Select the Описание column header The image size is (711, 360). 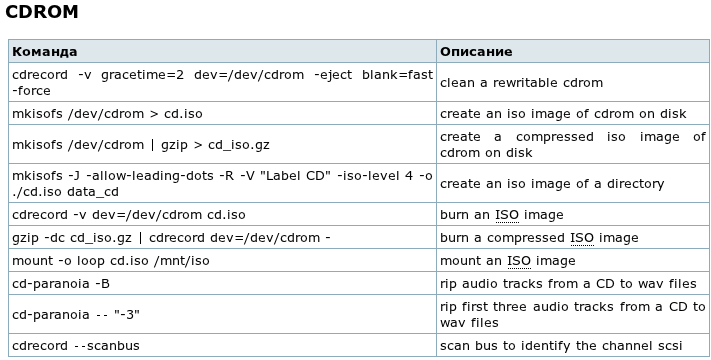476,51
